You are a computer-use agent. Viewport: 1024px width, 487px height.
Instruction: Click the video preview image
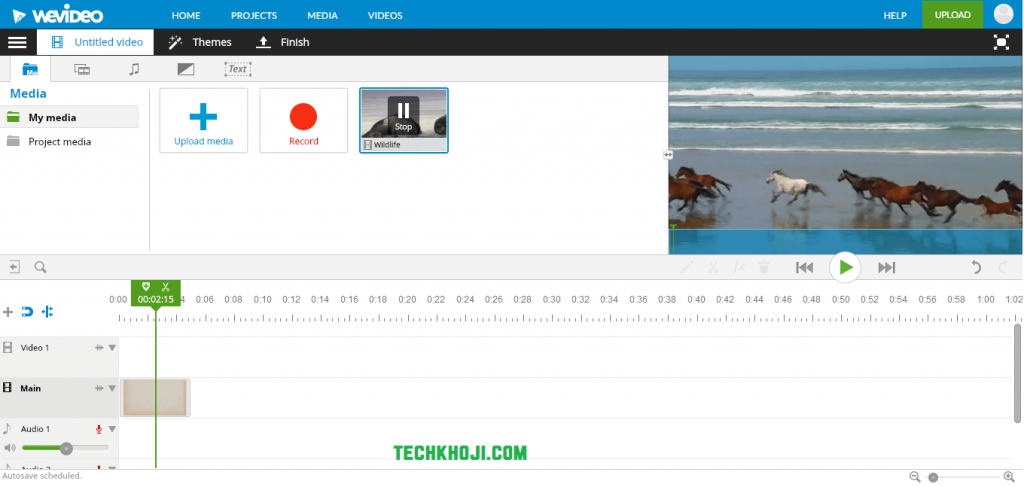click(x=846, y=155)
